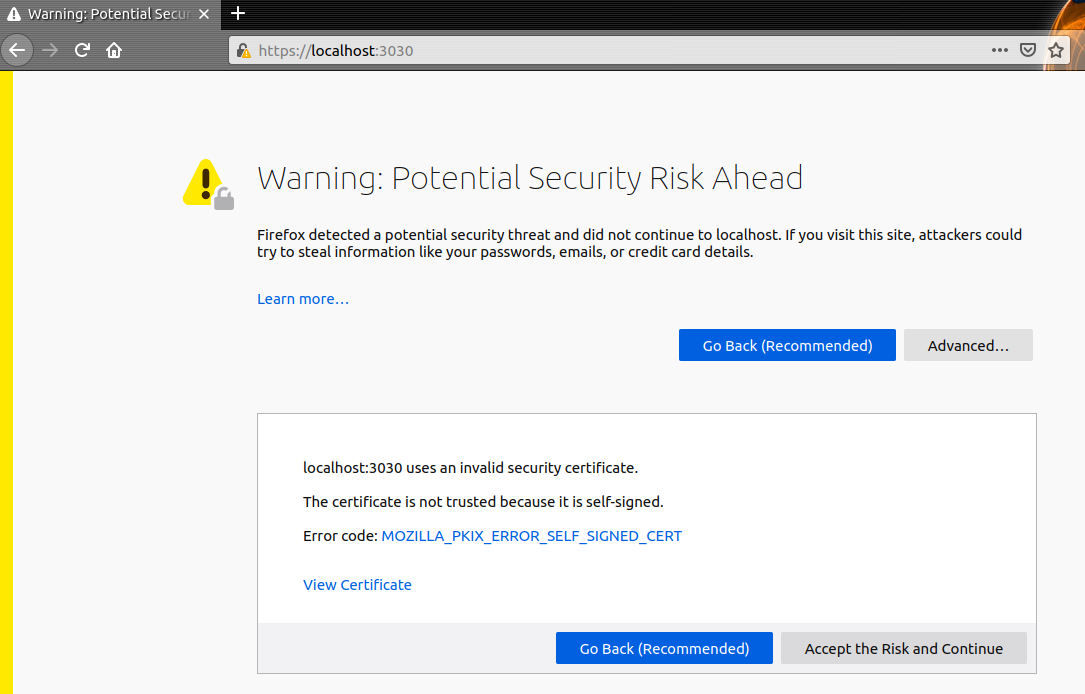Open the Advanced options expander

[967, 345]
